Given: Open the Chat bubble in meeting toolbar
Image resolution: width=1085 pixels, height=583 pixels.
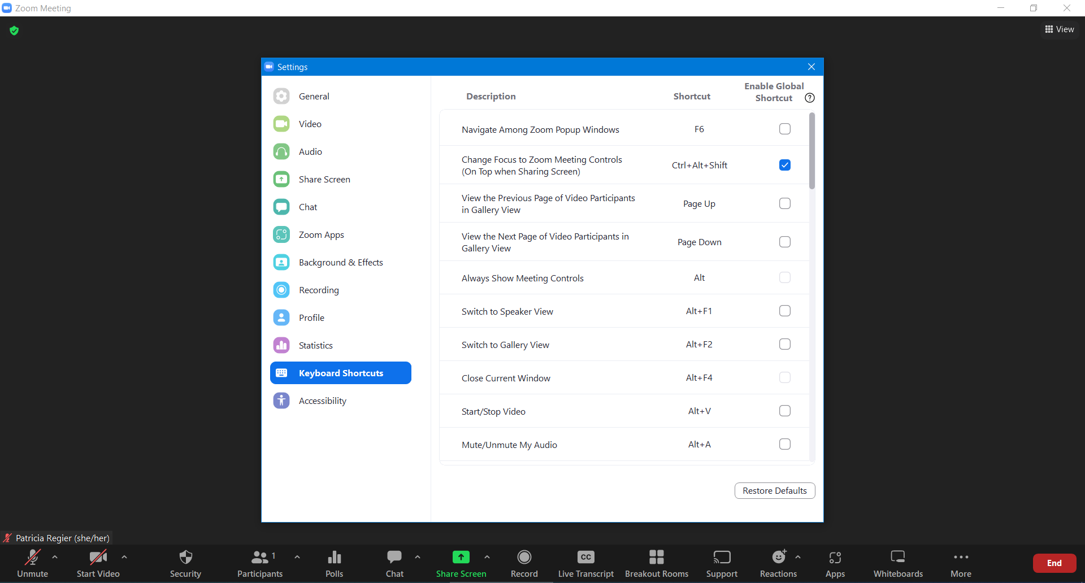Looking at the screenshot, I should (x=394, y=557).
